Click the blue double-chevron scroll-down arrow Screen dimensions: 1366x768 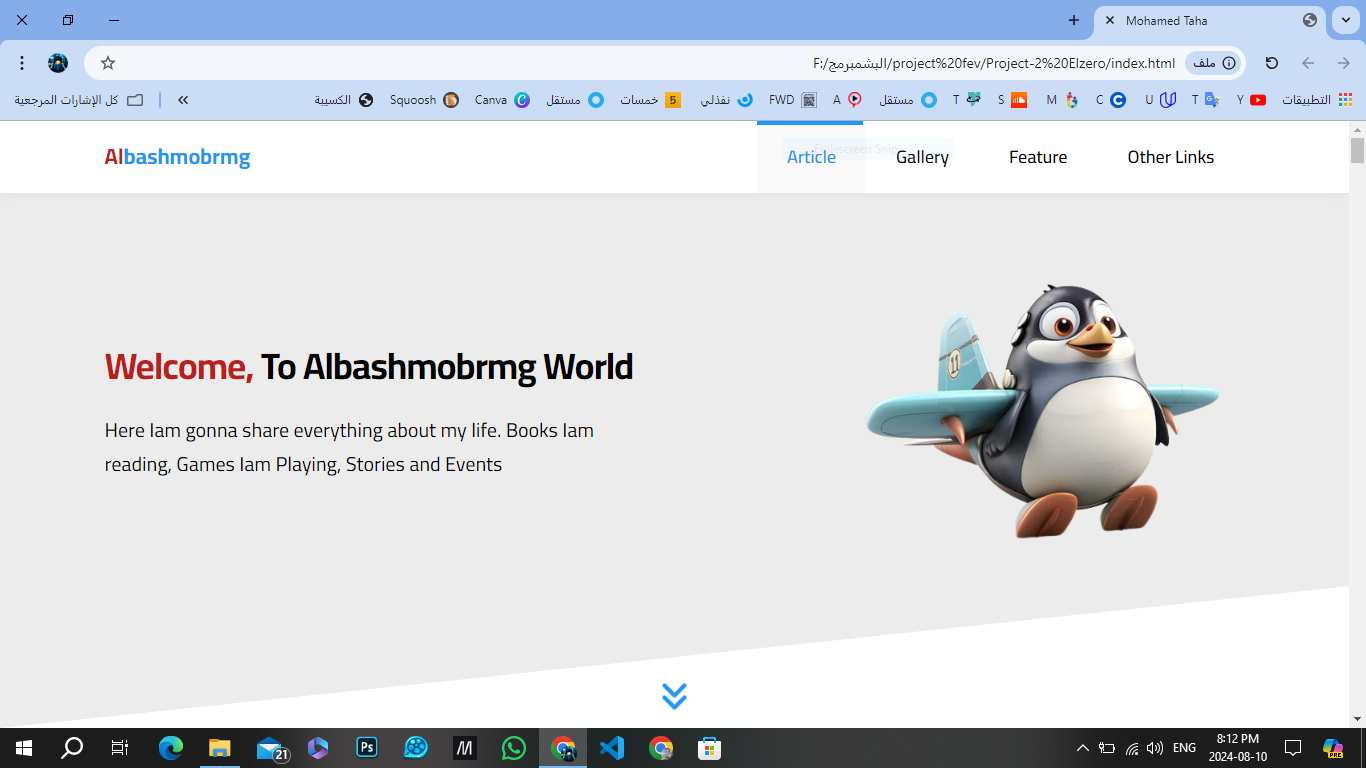tap(674, 696)
